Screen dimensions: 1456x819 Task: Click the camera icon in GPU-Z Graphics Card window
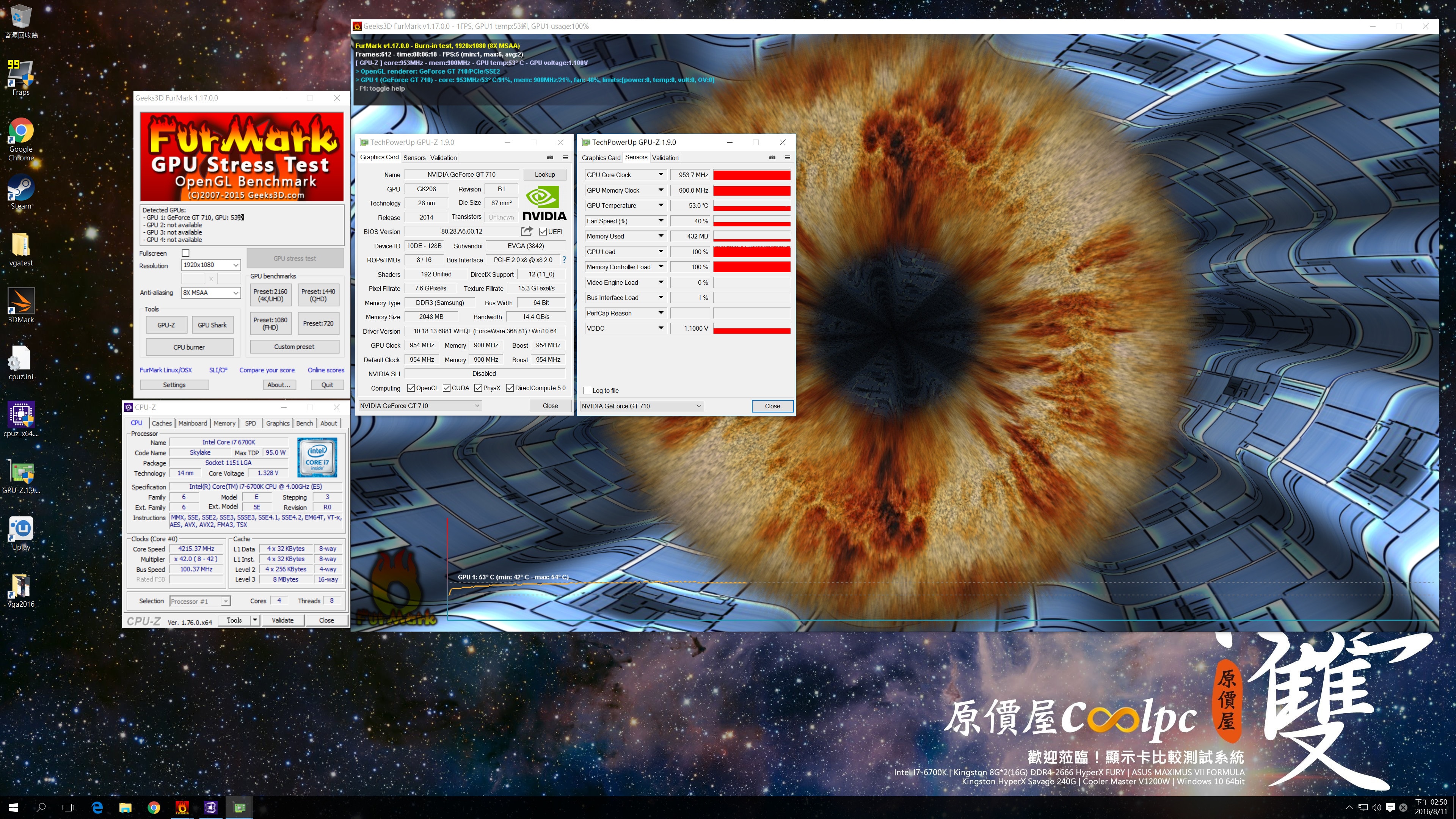550,158
